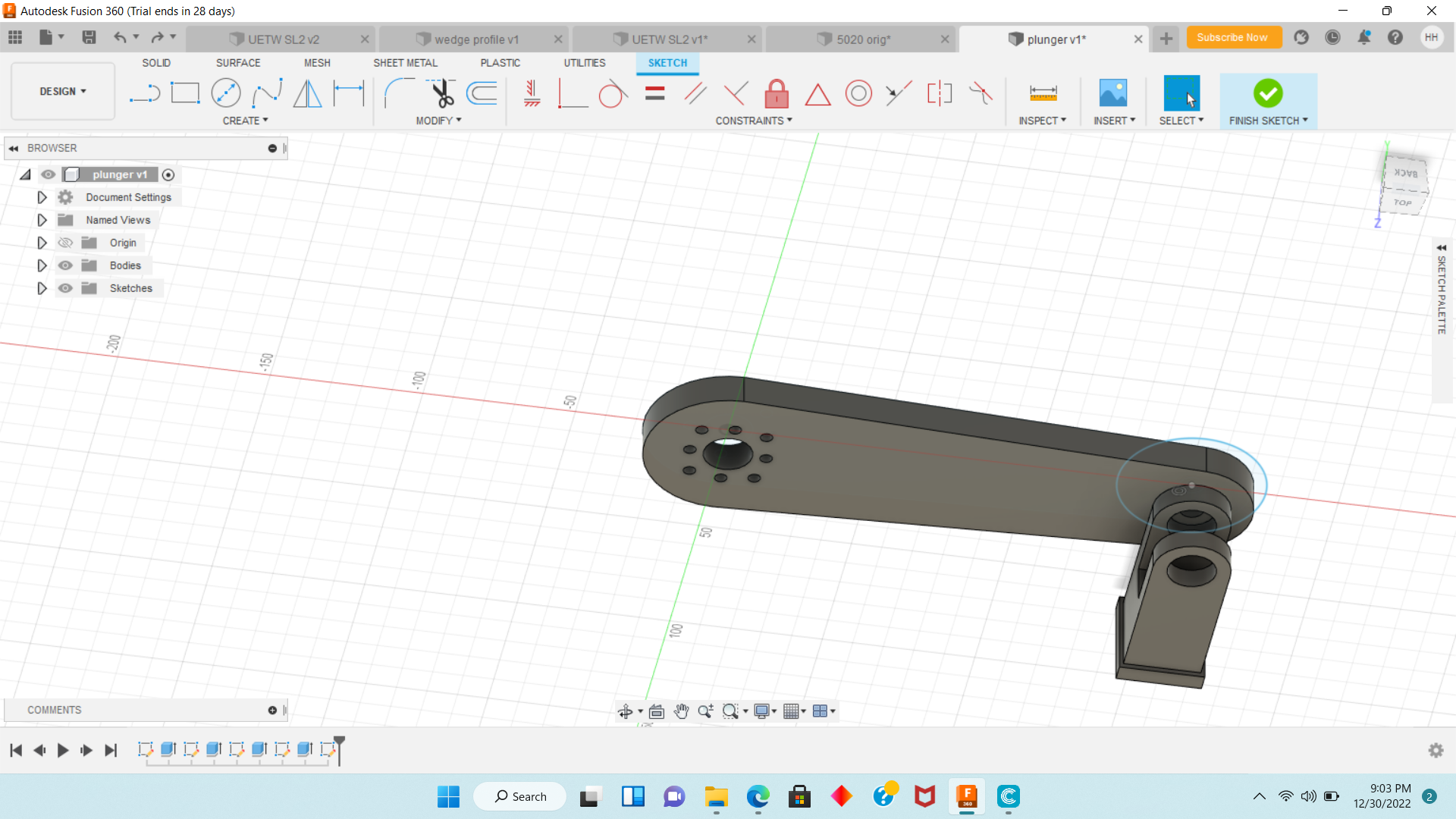Toggle visibility of the Bodies folder
This screenshot has height=819, width=1456.
coord(66,265)
